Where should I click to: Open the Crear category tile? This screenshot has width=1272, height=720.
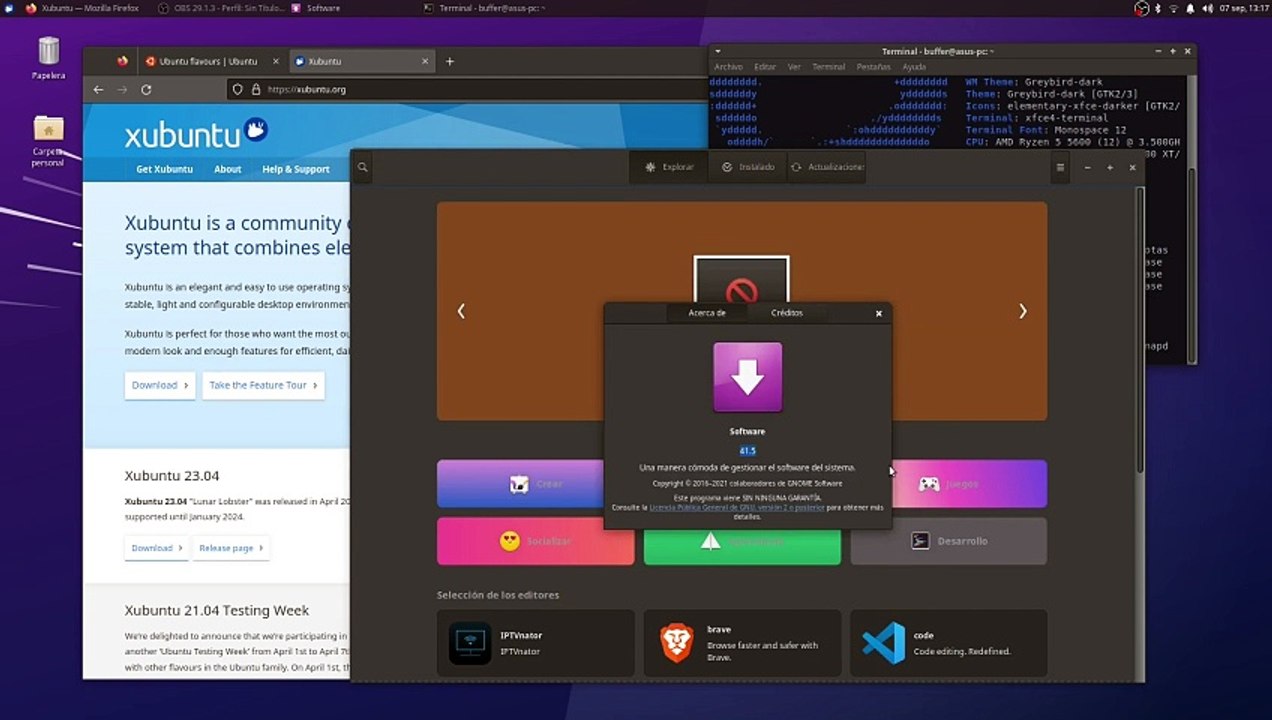[535, 484]
